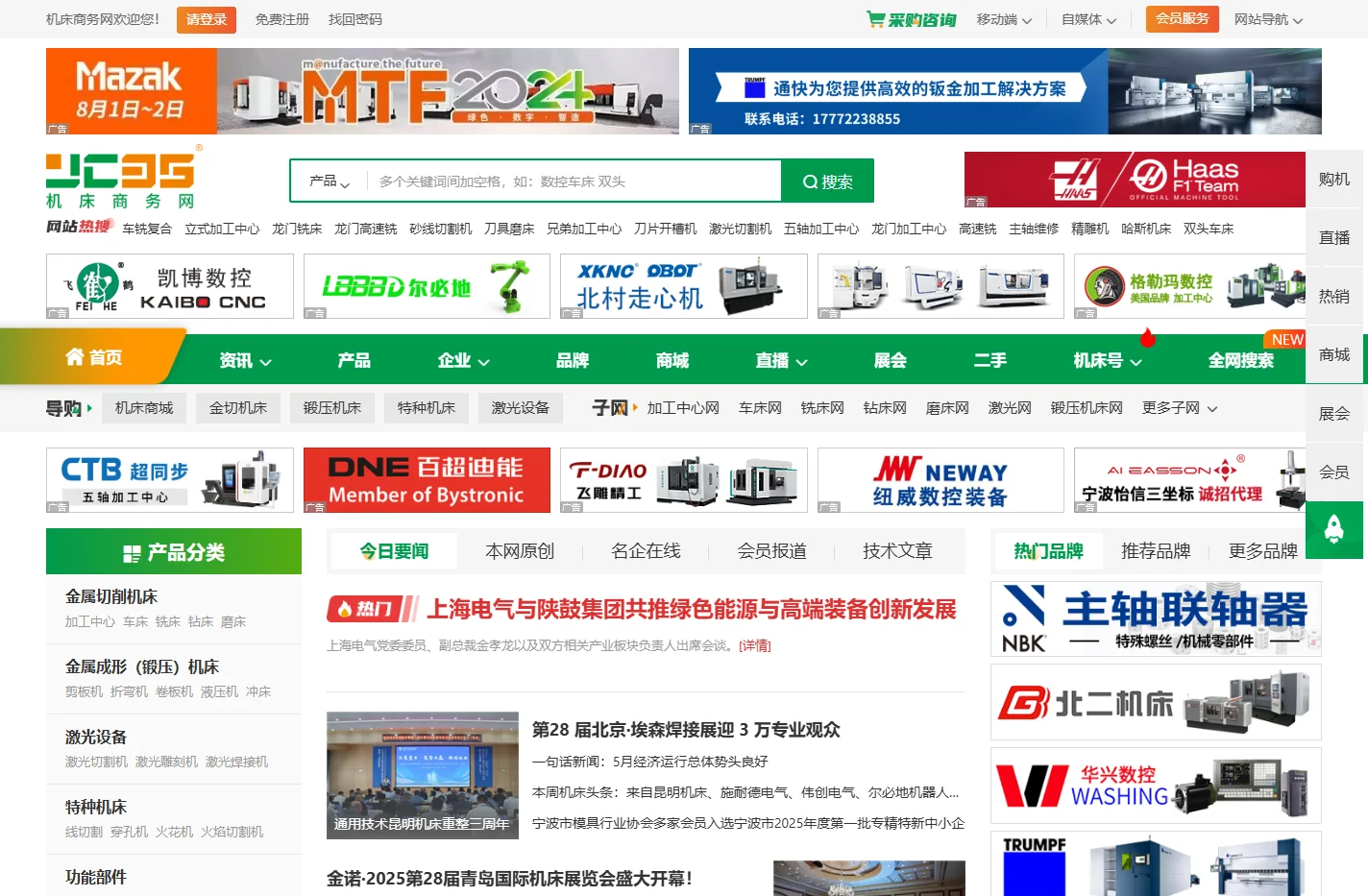Open the 全网搜索 navigation item
The height and width of the screenshot is (896, 1368).
tap(1241, 360)
